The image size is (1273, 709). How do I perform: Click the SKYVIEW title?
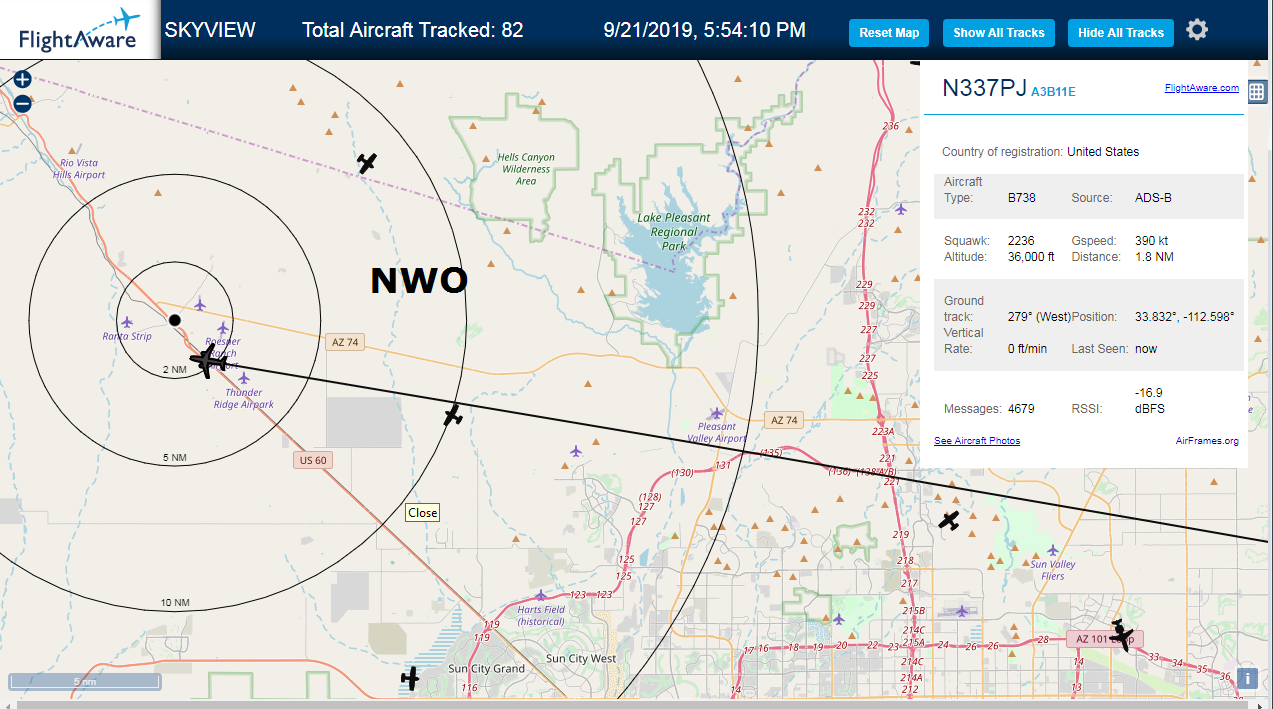210,30
